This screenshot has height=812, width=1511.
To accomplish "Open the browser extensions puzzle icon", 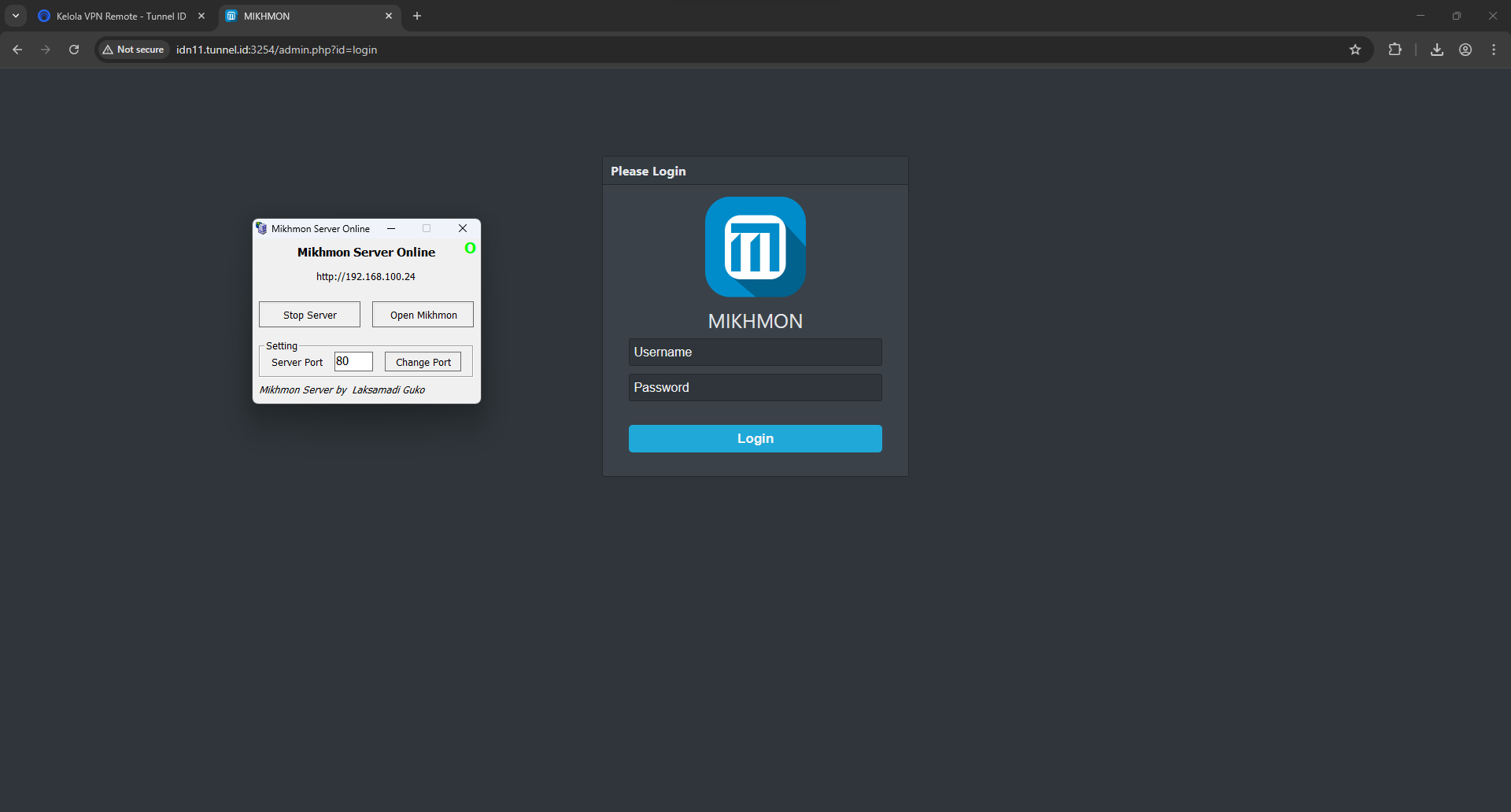I will 1395,50.
